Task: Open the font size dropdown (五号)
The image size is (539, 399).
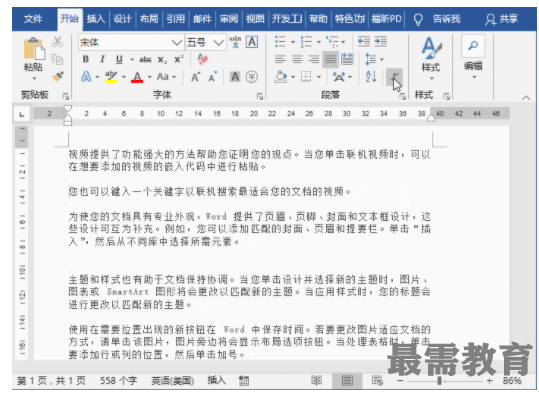Action: [x=218, y=42]
